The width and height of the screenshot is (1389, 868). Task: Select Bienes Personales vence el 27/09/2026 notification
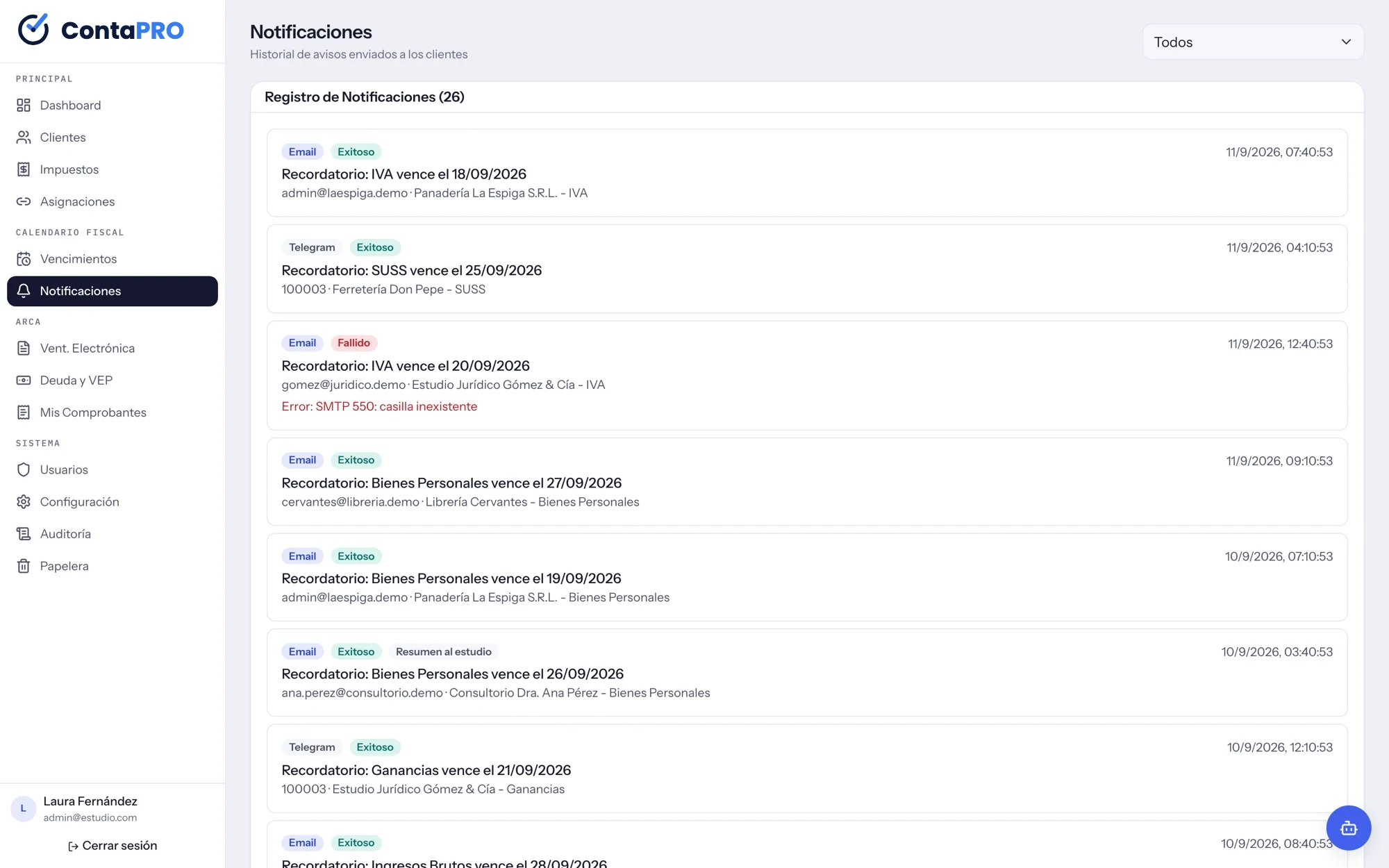807,482
